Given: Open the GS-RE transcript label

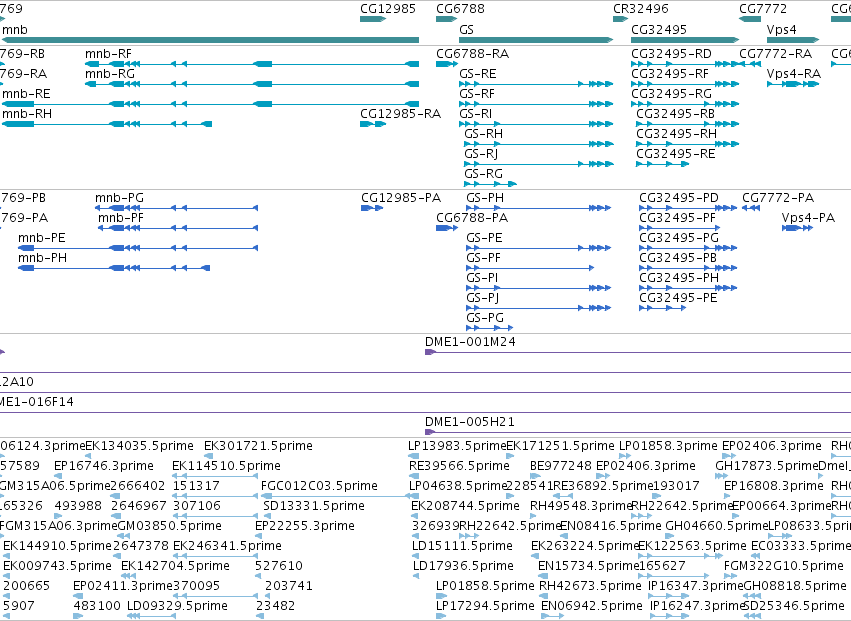Looking at the screenshot, I should pyautogui.click(x=478, y=74).
